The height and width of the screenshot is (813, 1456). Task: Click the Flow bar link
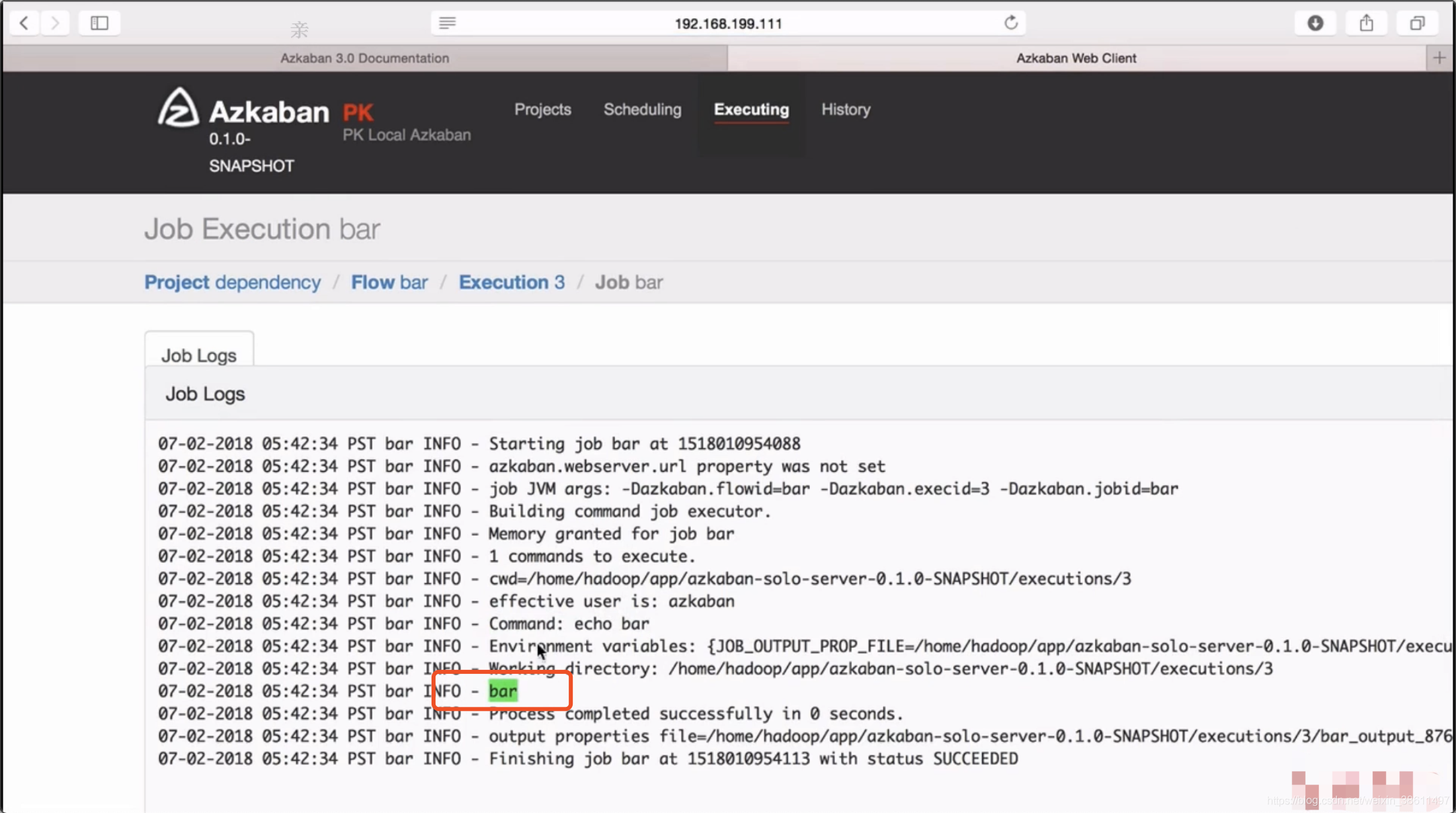(388, 282)
